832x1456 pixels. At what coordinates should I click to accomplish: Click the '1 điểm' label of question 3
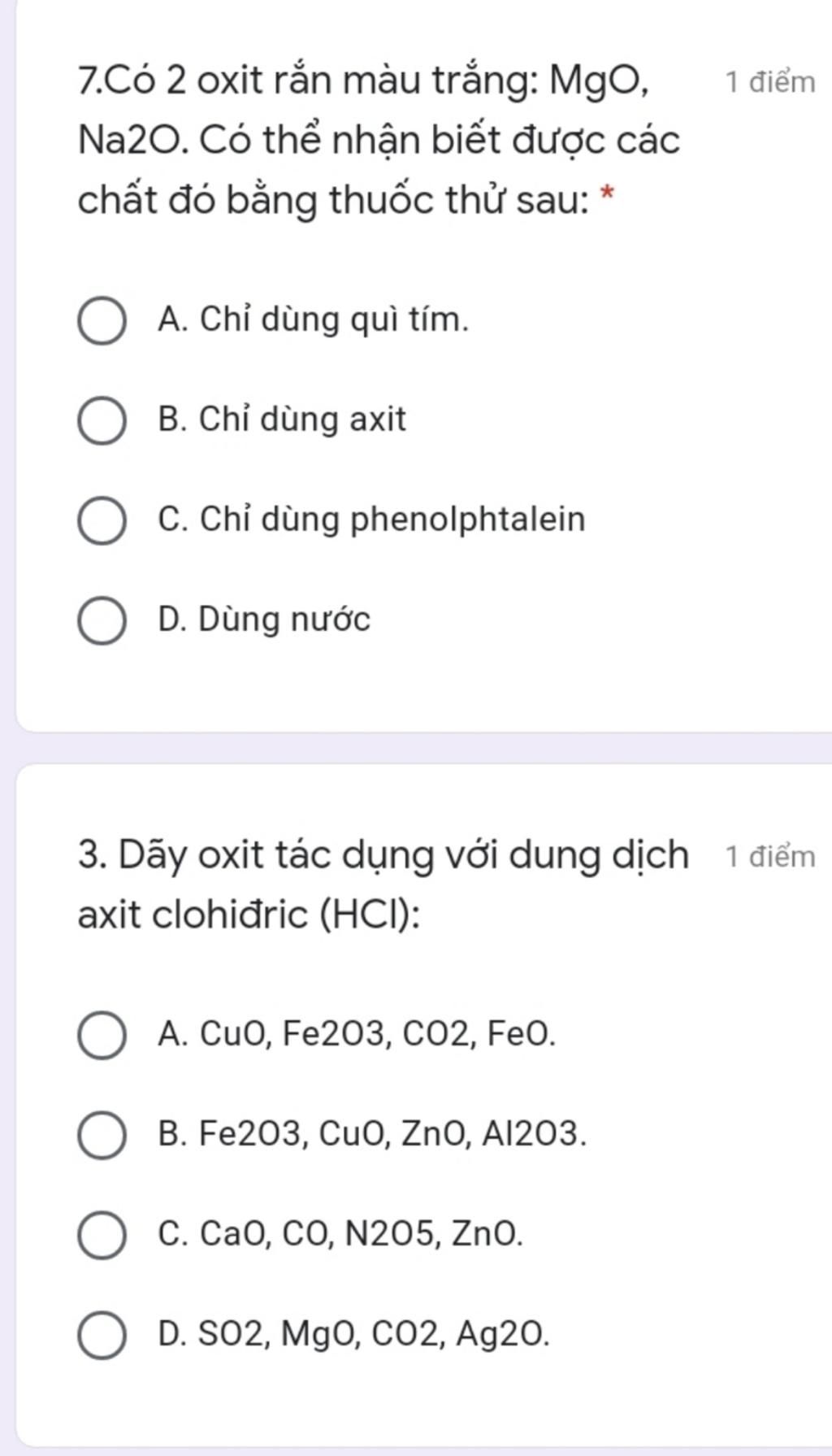(x=770, y=857)
